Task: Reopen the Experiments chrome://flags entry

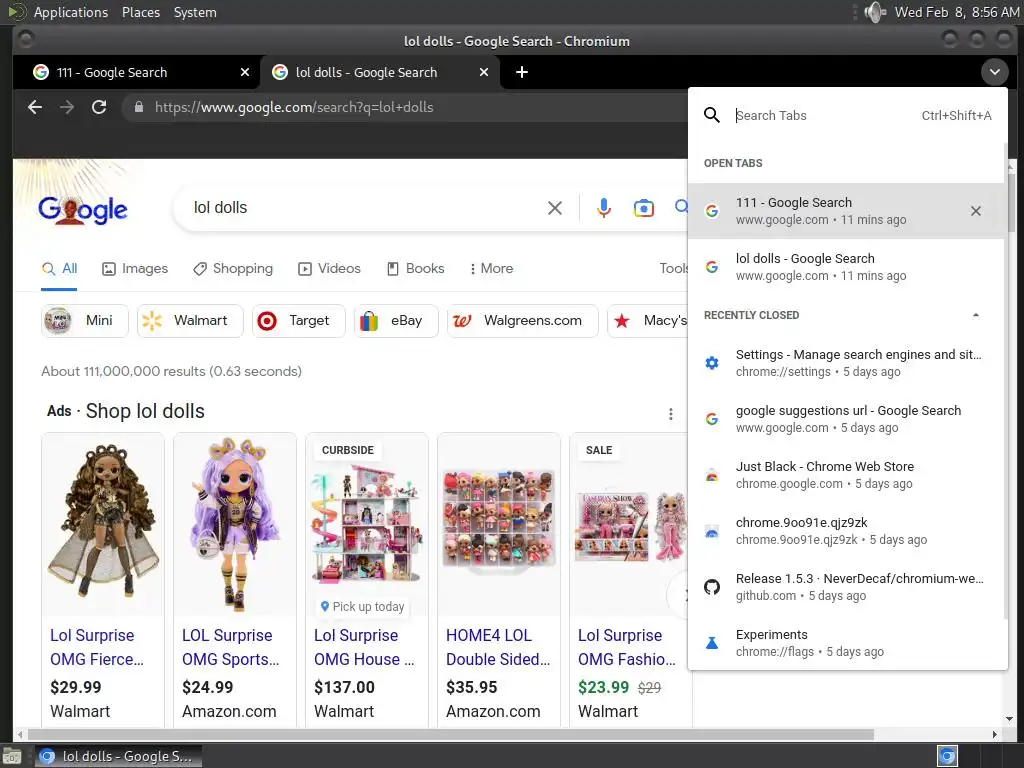Action: click(847, 643)
